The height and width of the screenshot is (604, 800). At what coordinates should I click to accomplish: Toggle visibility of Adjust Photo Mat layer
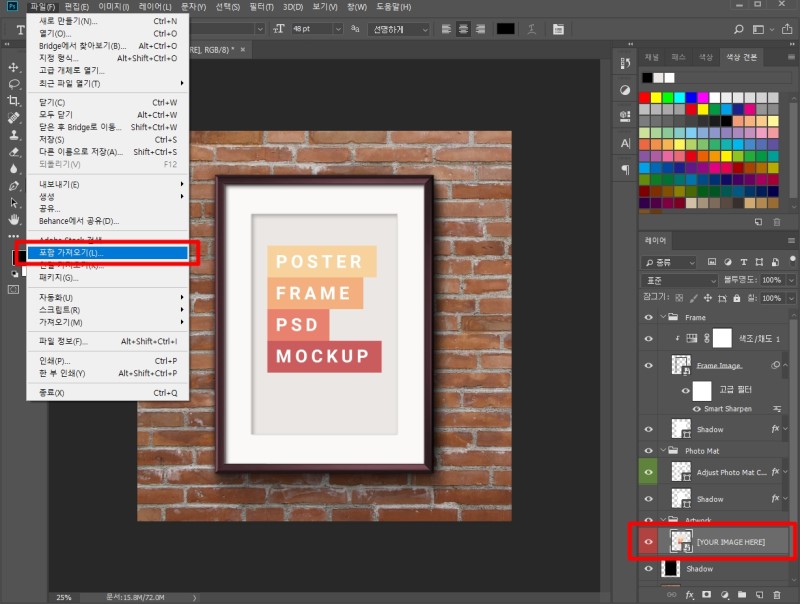[649, 471]
